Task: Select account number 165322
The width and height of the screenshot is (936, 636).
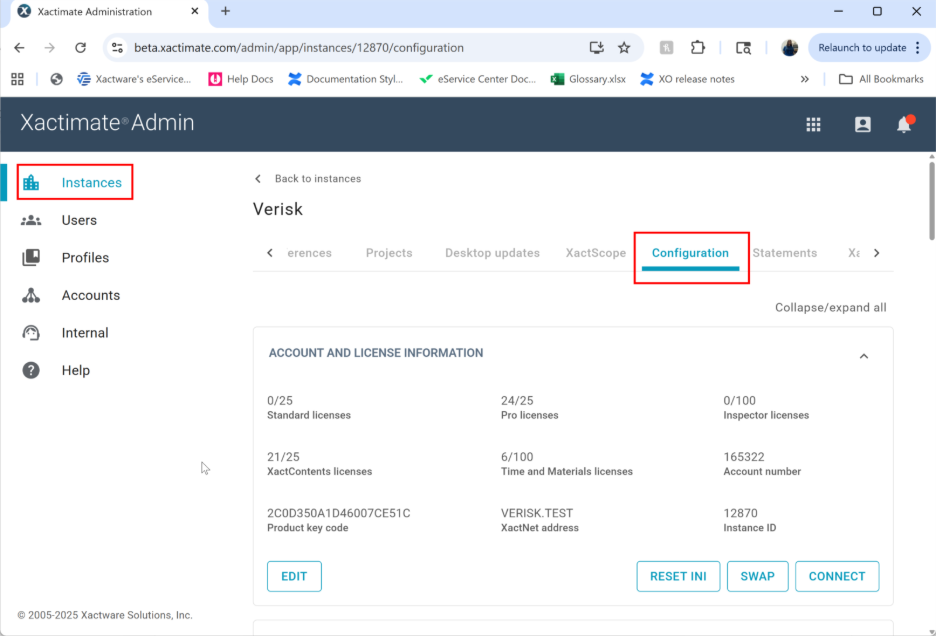Action: (744, 457)
